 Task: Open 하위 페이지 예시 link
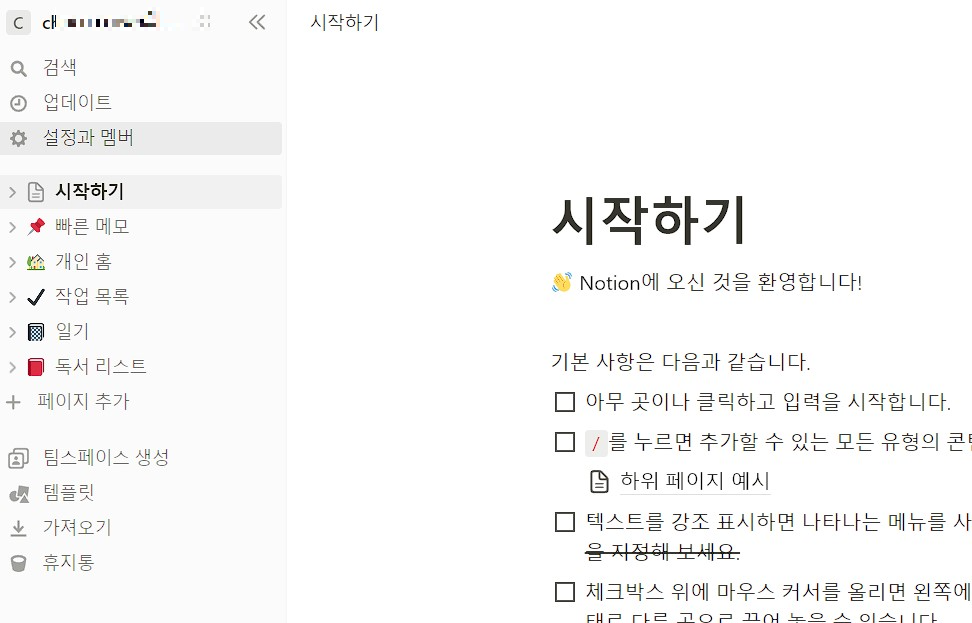point(695,481)
